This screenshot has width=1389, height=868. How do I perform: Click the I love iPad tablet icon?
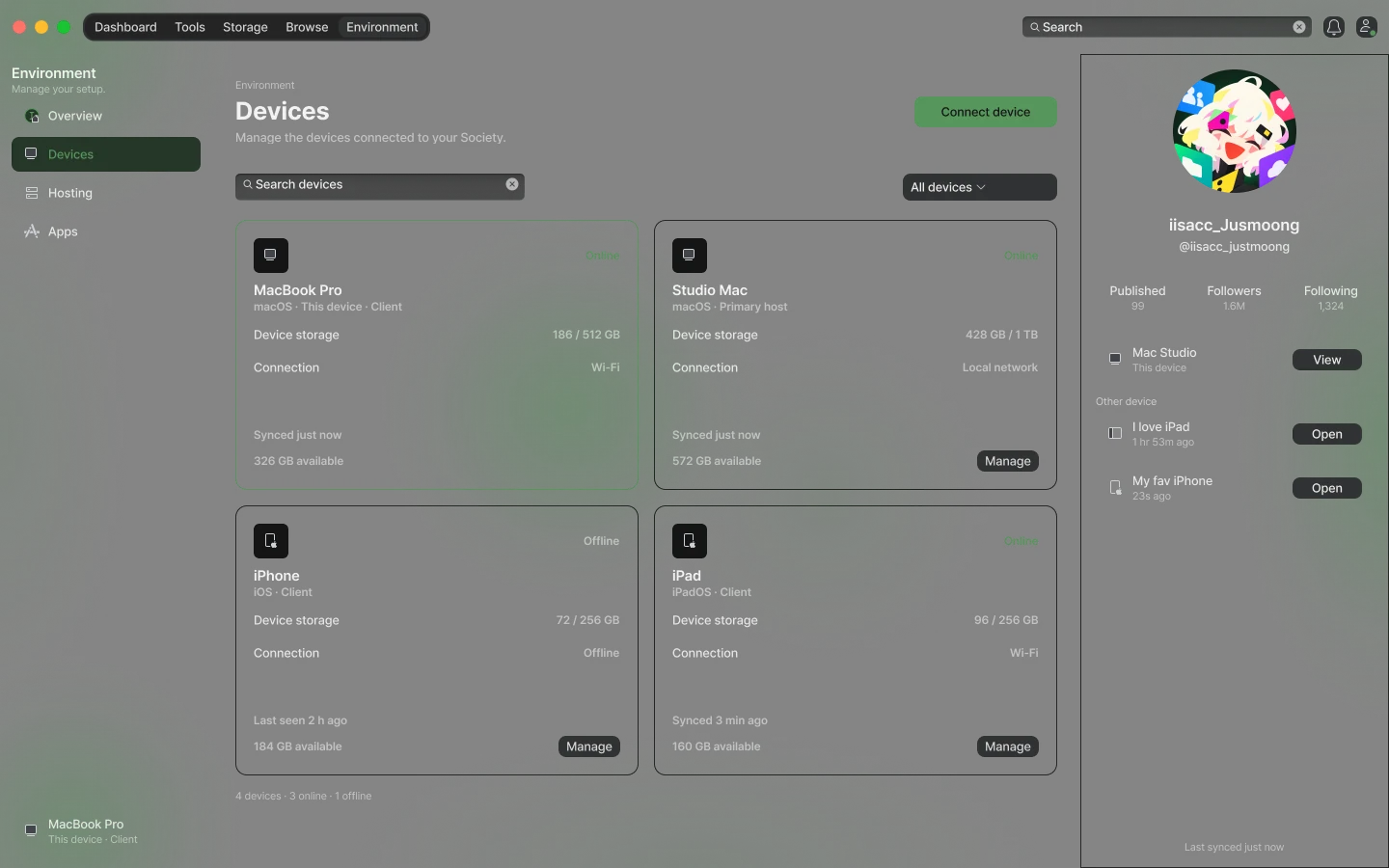(x=1115, y=433)
